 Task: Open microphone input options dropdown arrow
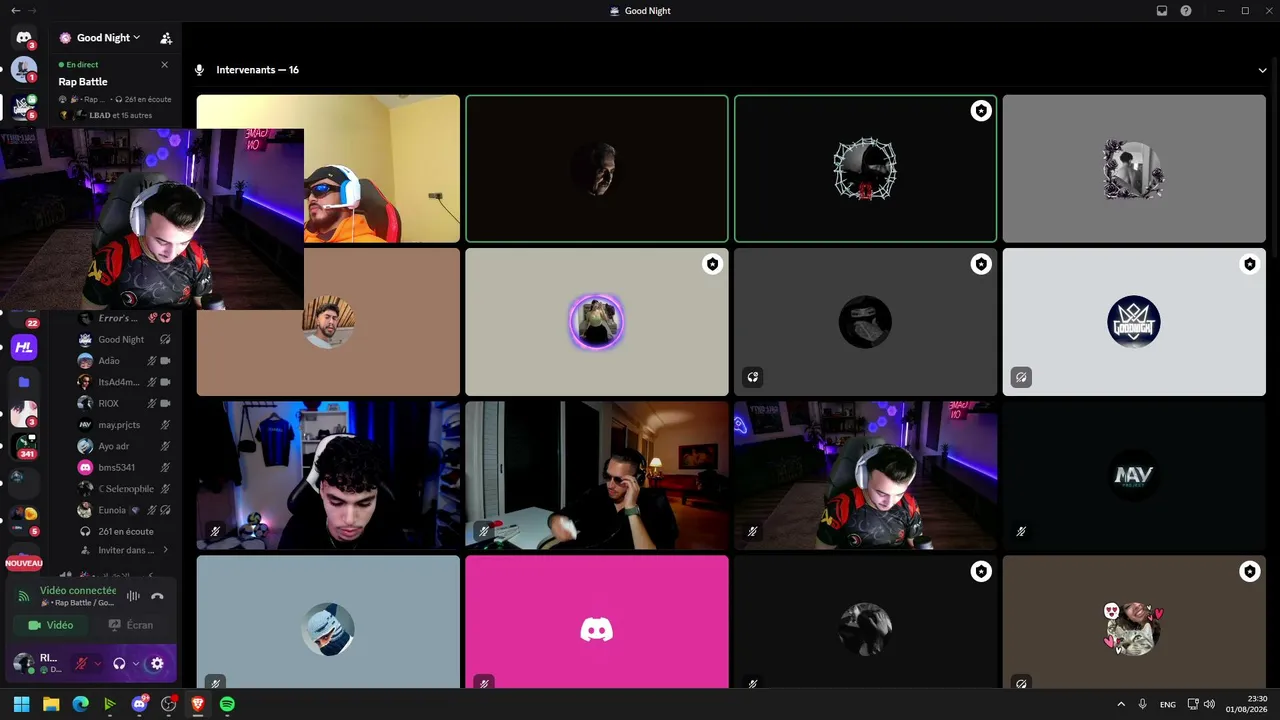[97, 663]
